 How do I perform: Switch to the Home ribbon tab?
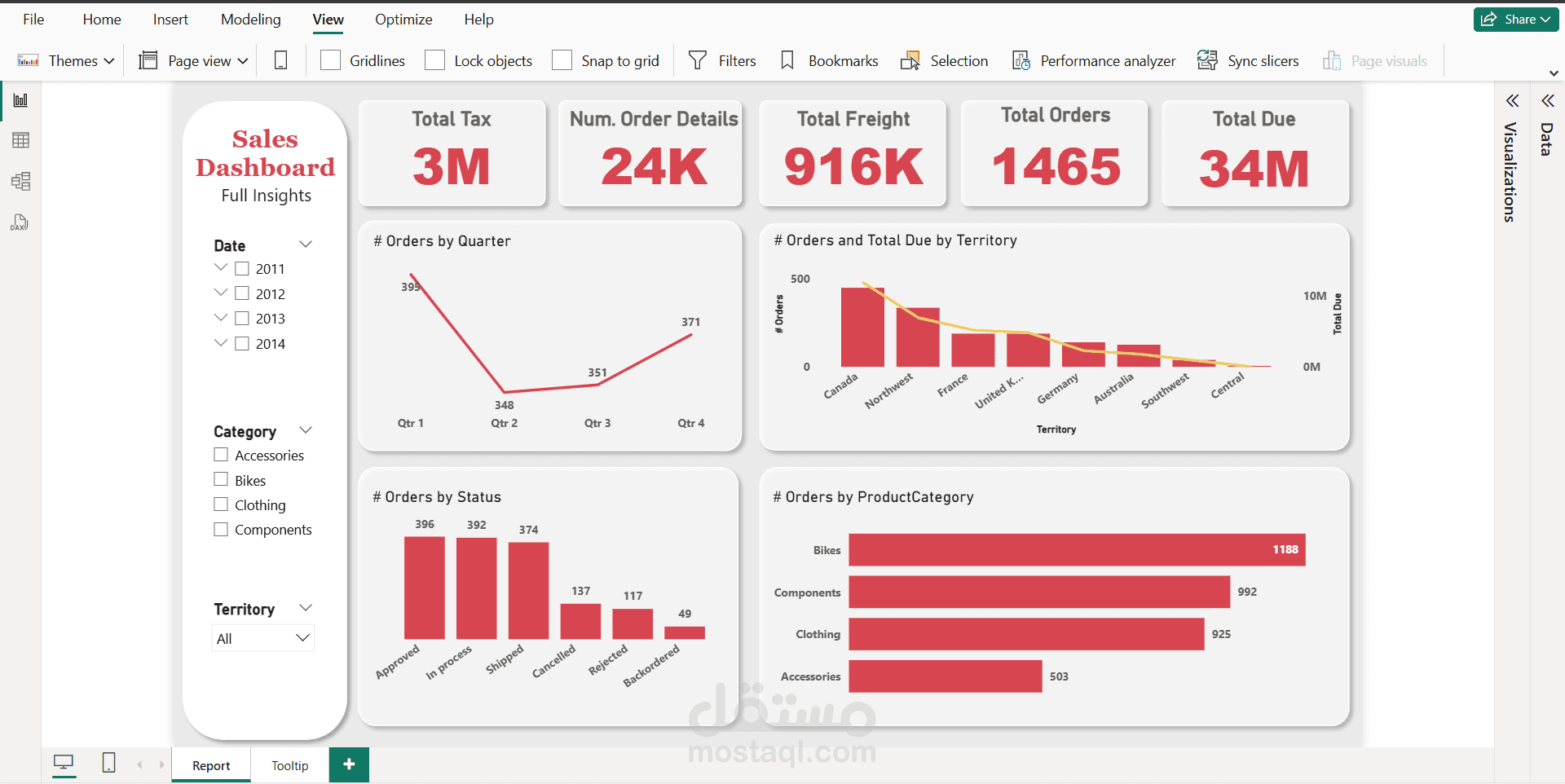pos(102,20)
